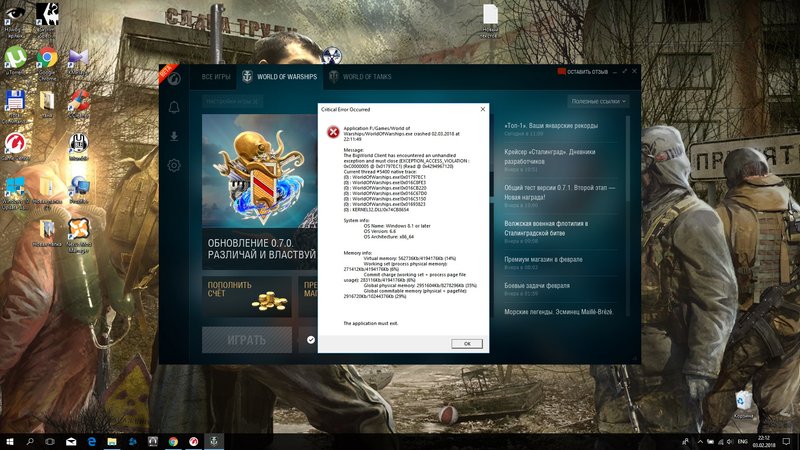Open Task View on the taskbar
Viewport: 800px width, 450px height.
(50, 441)
